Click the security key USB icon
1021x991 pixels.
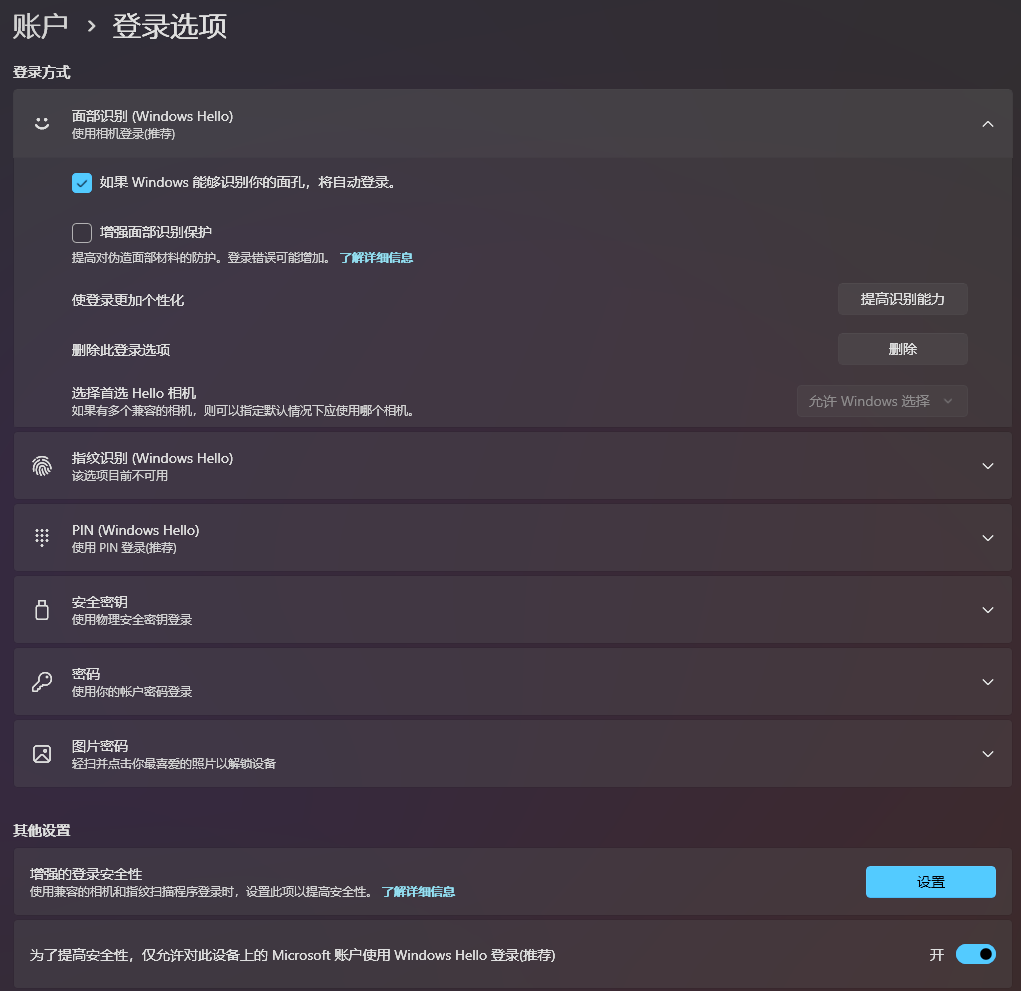[x=42, y=610]
